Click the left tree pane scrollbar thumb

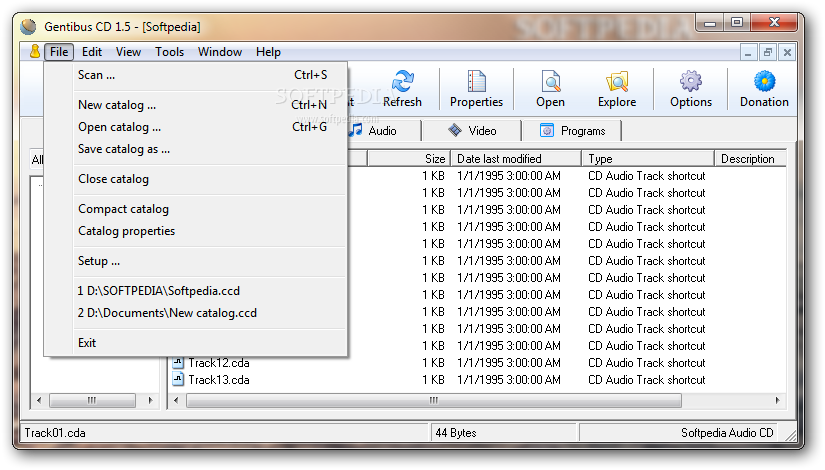tap(92, 401)
